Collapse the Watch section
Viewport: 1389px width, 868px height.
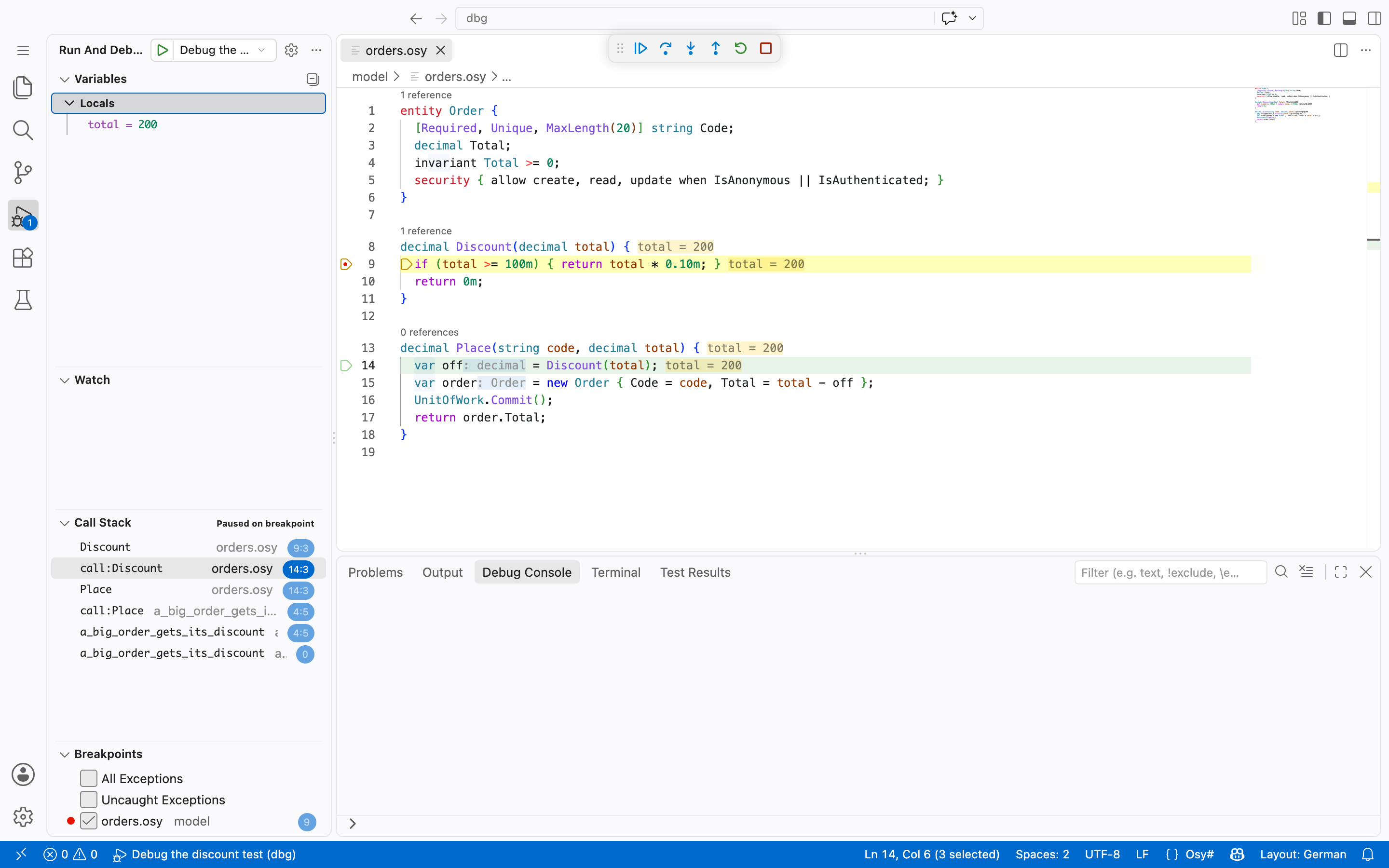[65, 380]
